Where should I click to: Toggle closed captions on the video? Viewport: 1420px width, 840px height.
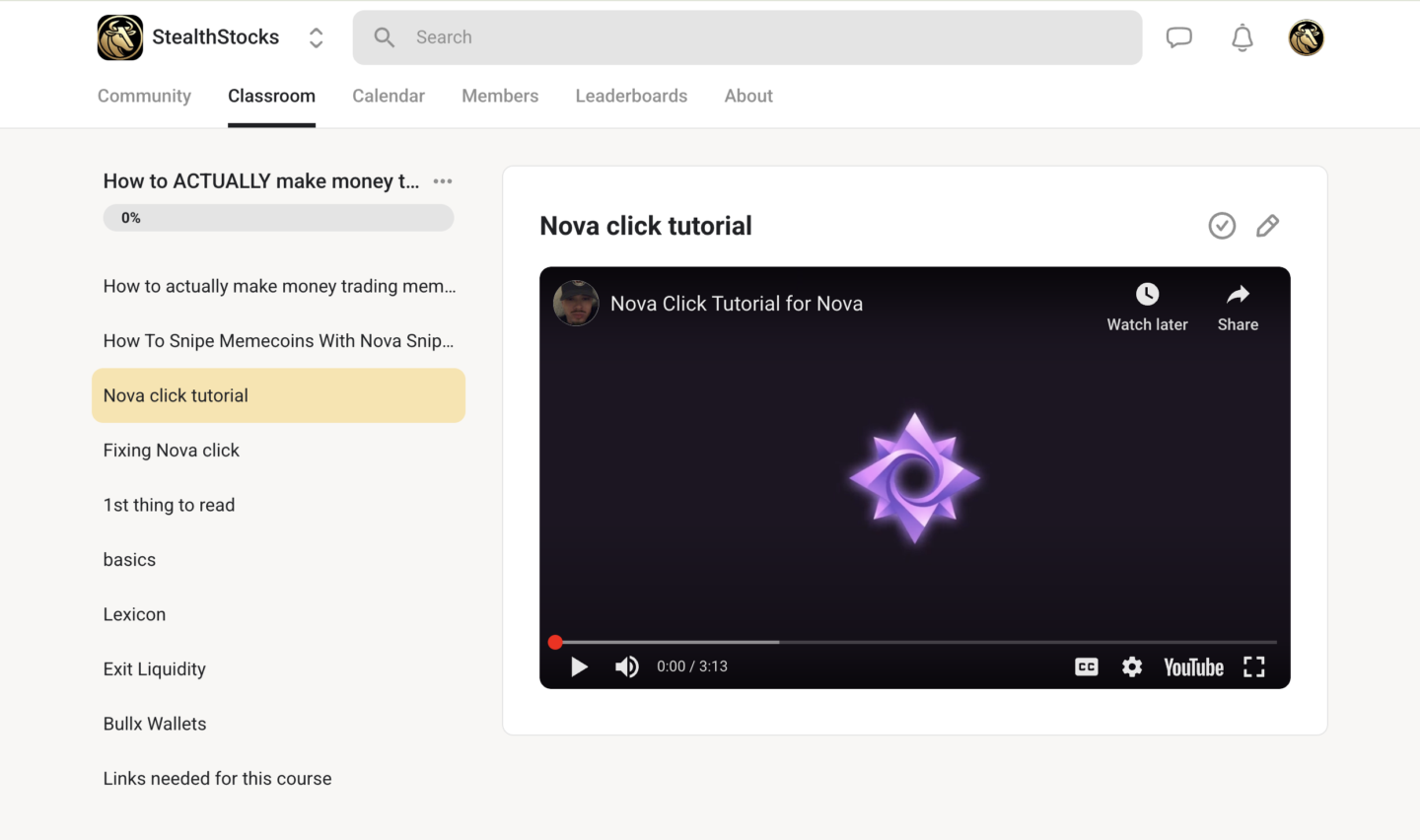coord(1086,667)
